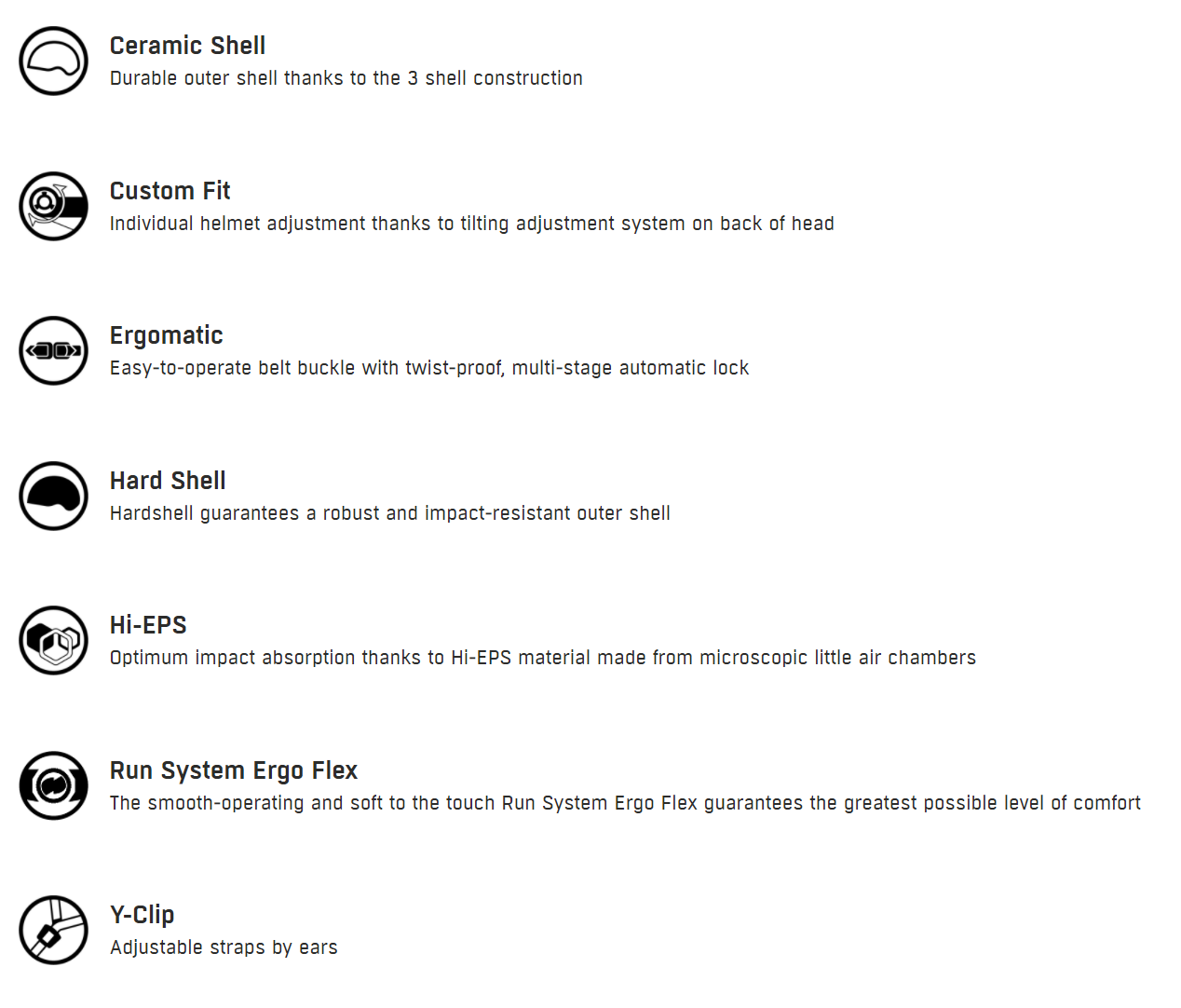Select the Y-Clip heading
This screenshot has height=1008, width=1181.
point(143,916)
